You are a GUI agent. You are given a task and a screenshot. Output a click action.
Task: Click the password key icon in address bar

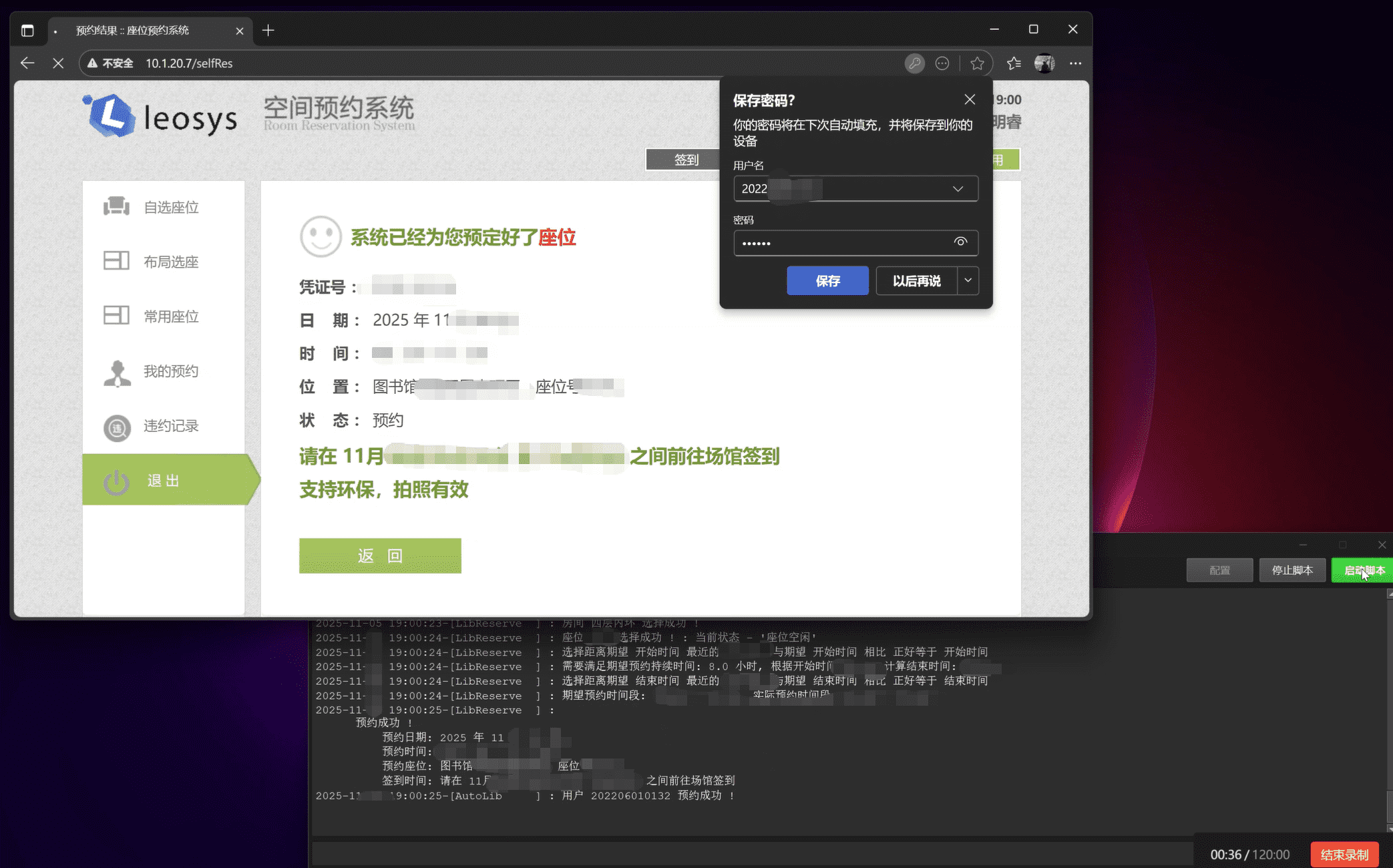(915, 63)
